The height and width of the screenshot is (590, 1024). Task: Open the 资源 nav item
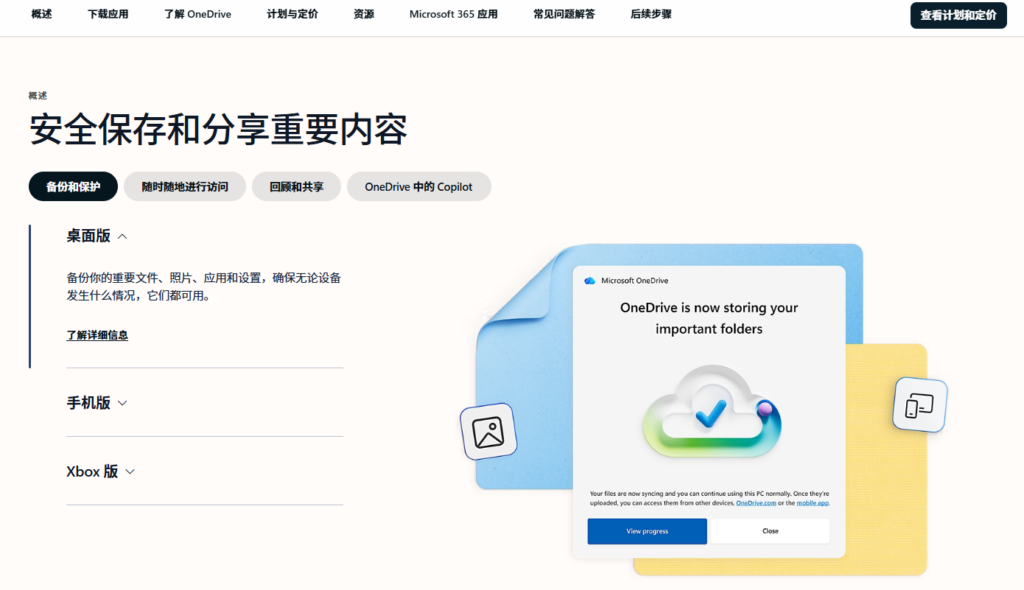(364, 14)
